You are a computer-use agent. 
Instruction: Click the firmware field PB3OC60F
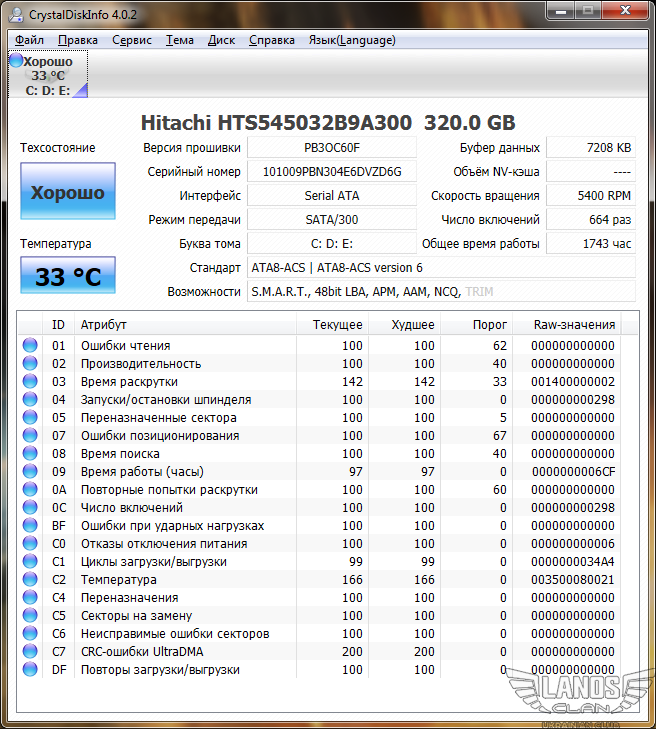332,148
